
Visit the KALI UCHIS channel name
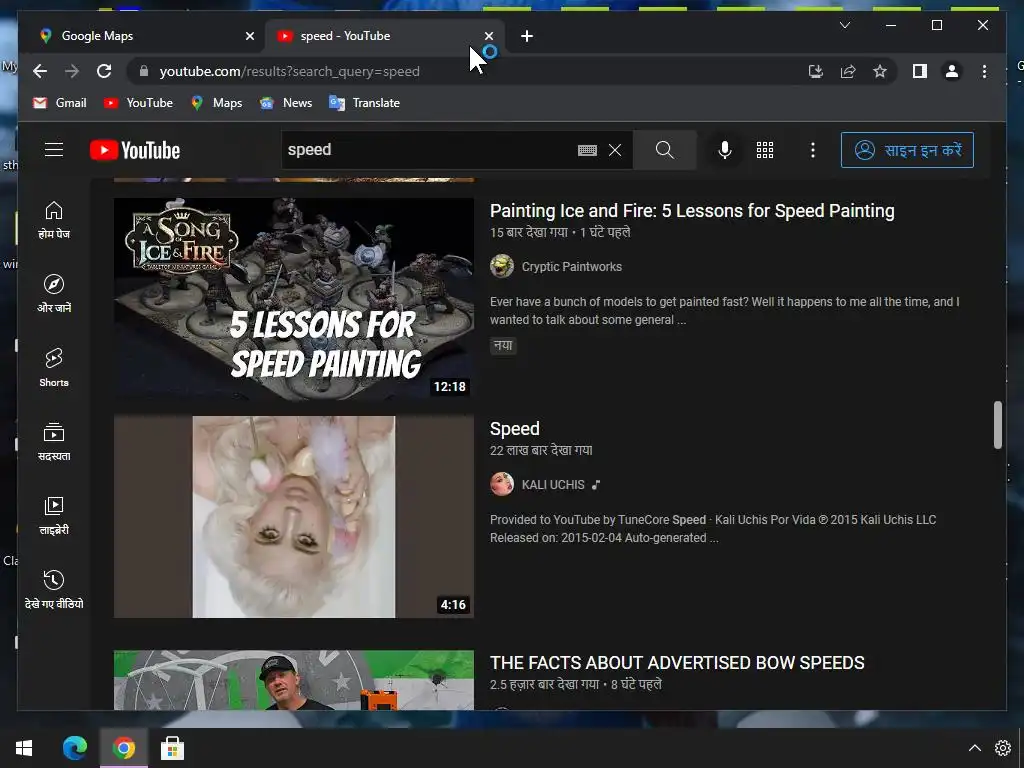[552, 485]
